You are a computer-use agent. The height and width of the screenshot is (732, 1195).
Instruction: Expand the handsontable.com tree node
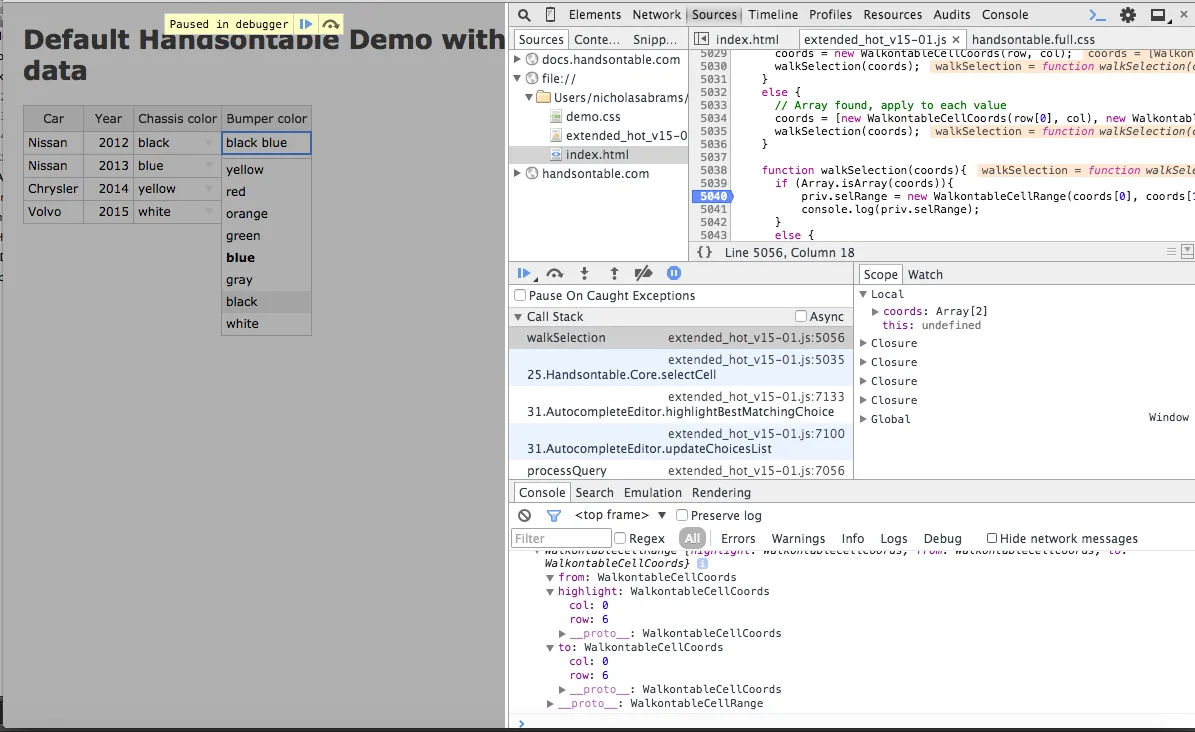tap(517, 173)
